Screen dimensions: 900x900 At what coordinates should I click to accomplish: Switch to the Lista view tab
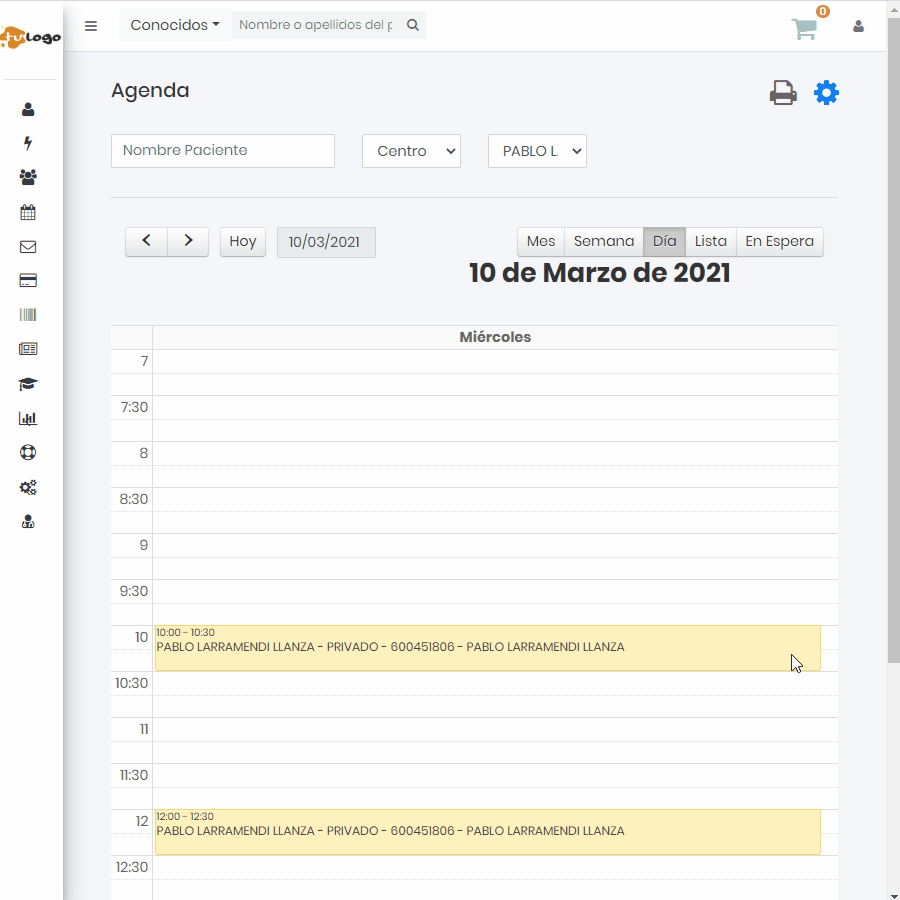pyautogui.click(x=710, y=242)
